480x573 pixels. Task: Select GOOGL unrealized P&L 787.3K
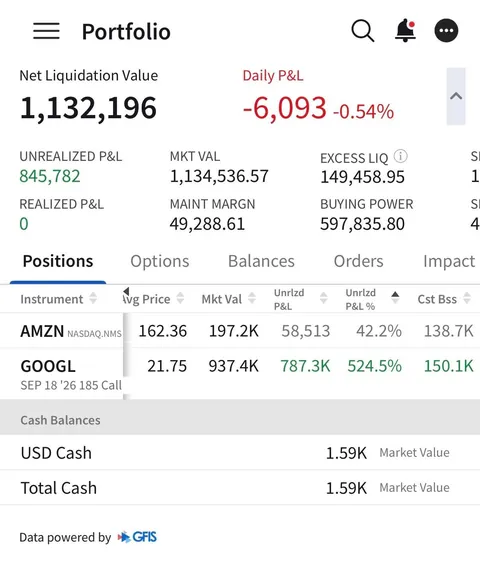coord(305,366)
